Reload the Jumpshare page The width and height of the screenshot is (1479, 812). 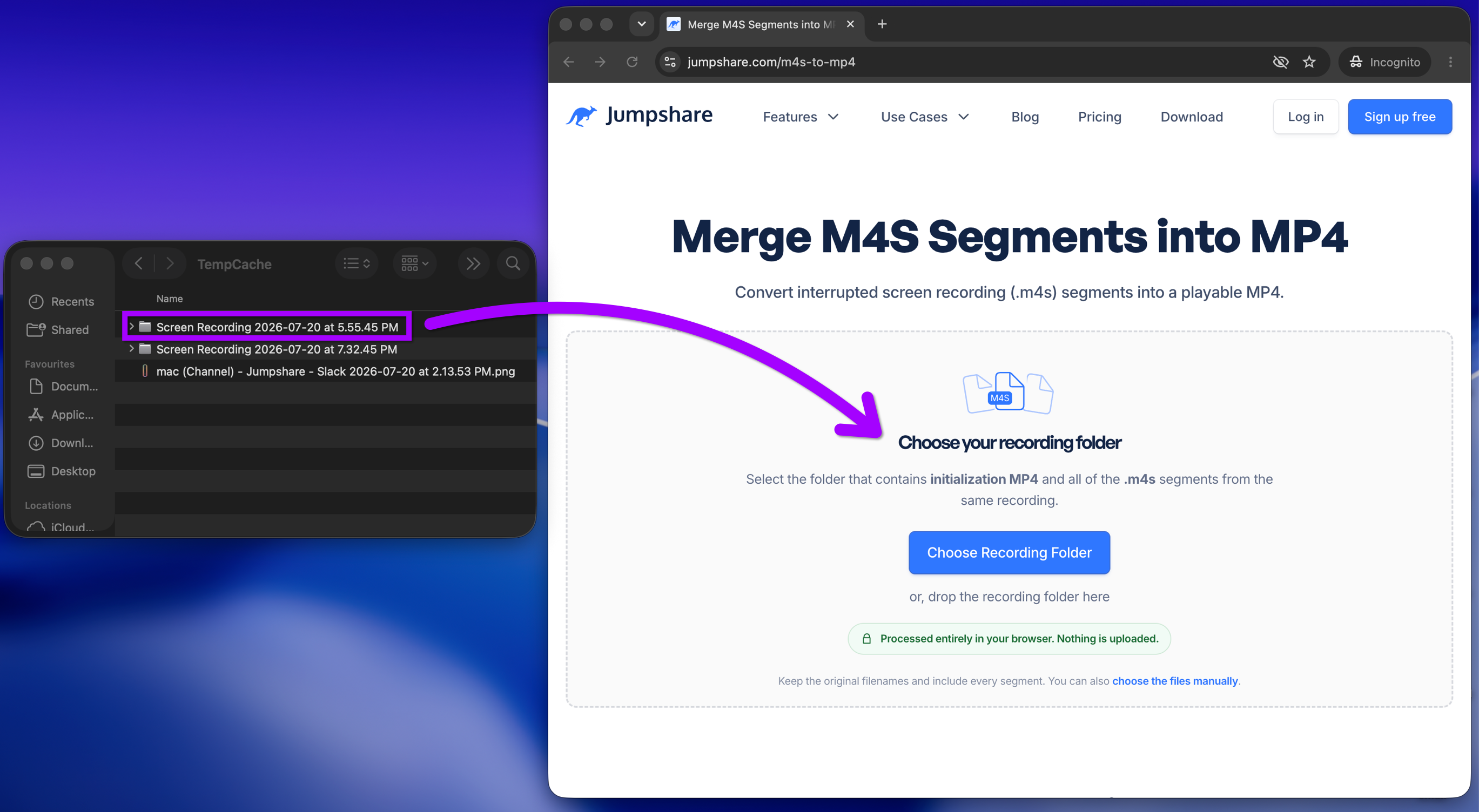[632, 62]
